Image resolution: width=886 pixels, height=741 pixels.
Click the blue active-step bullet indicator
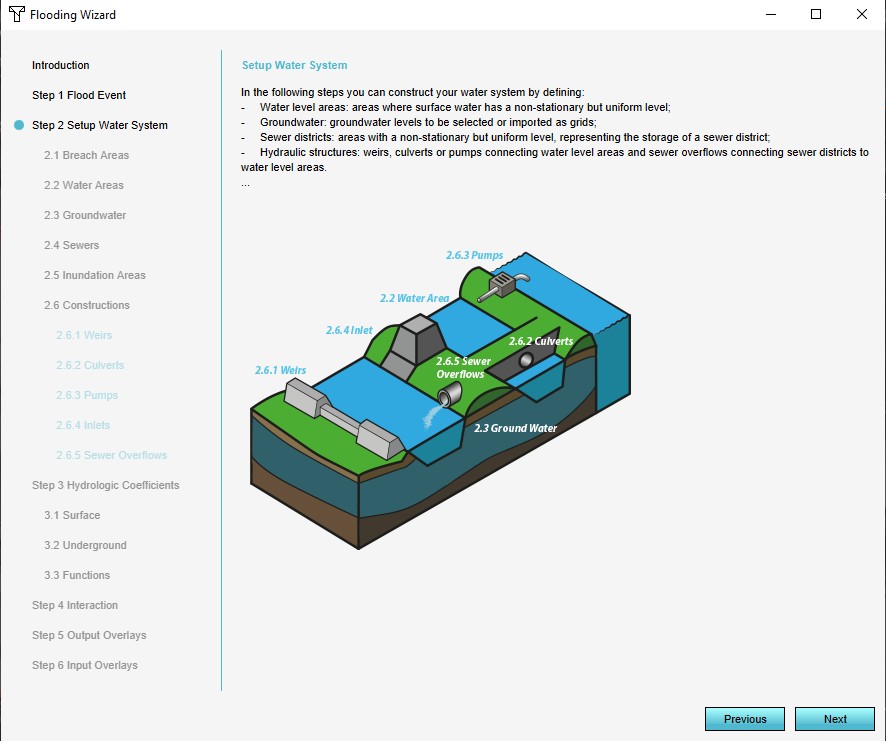pos(19,126)
